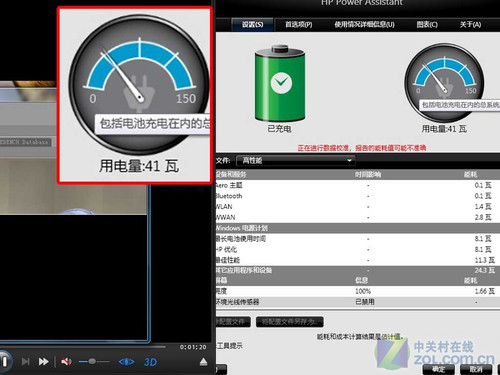Open the 关于(A) tab
Image resolution: width=500 pixels, height=375 pixels.
470,24
